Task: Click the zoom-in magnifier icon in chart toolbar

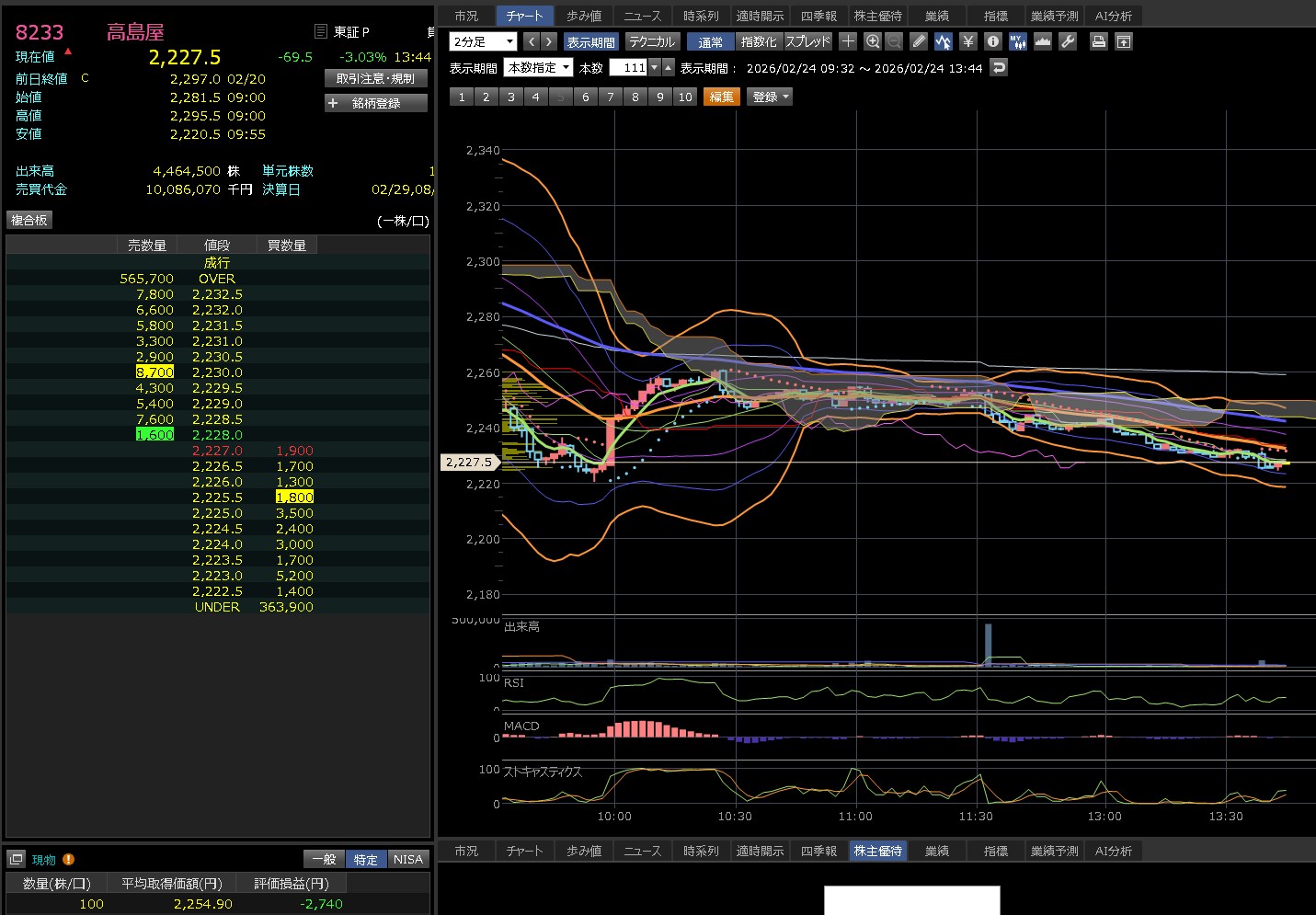Action: pyautogui.click(x=873, y=41)
